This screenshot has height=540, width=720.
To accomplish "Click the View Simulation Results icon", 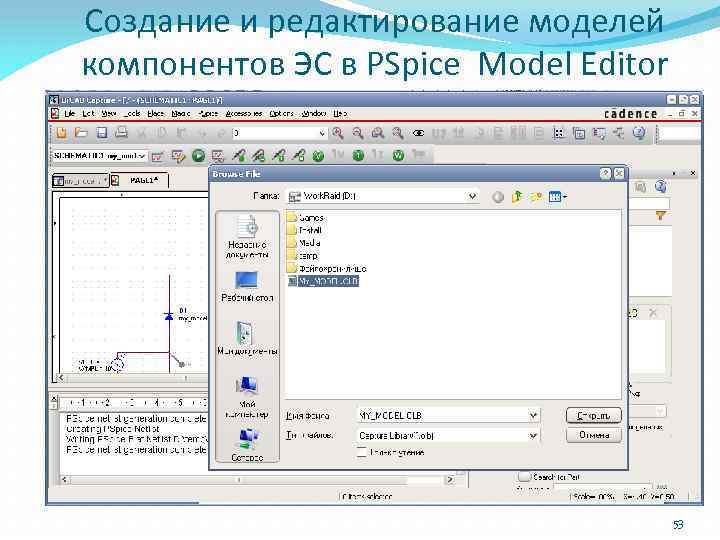I will point(218,156).
